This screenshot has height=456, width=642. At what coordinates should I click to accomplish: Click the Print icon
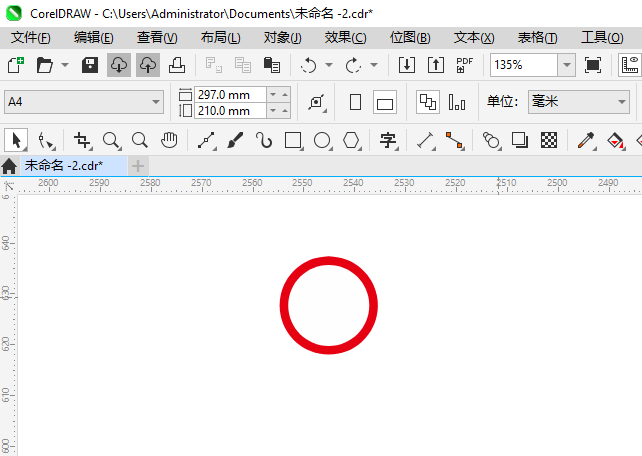[177, 65]
